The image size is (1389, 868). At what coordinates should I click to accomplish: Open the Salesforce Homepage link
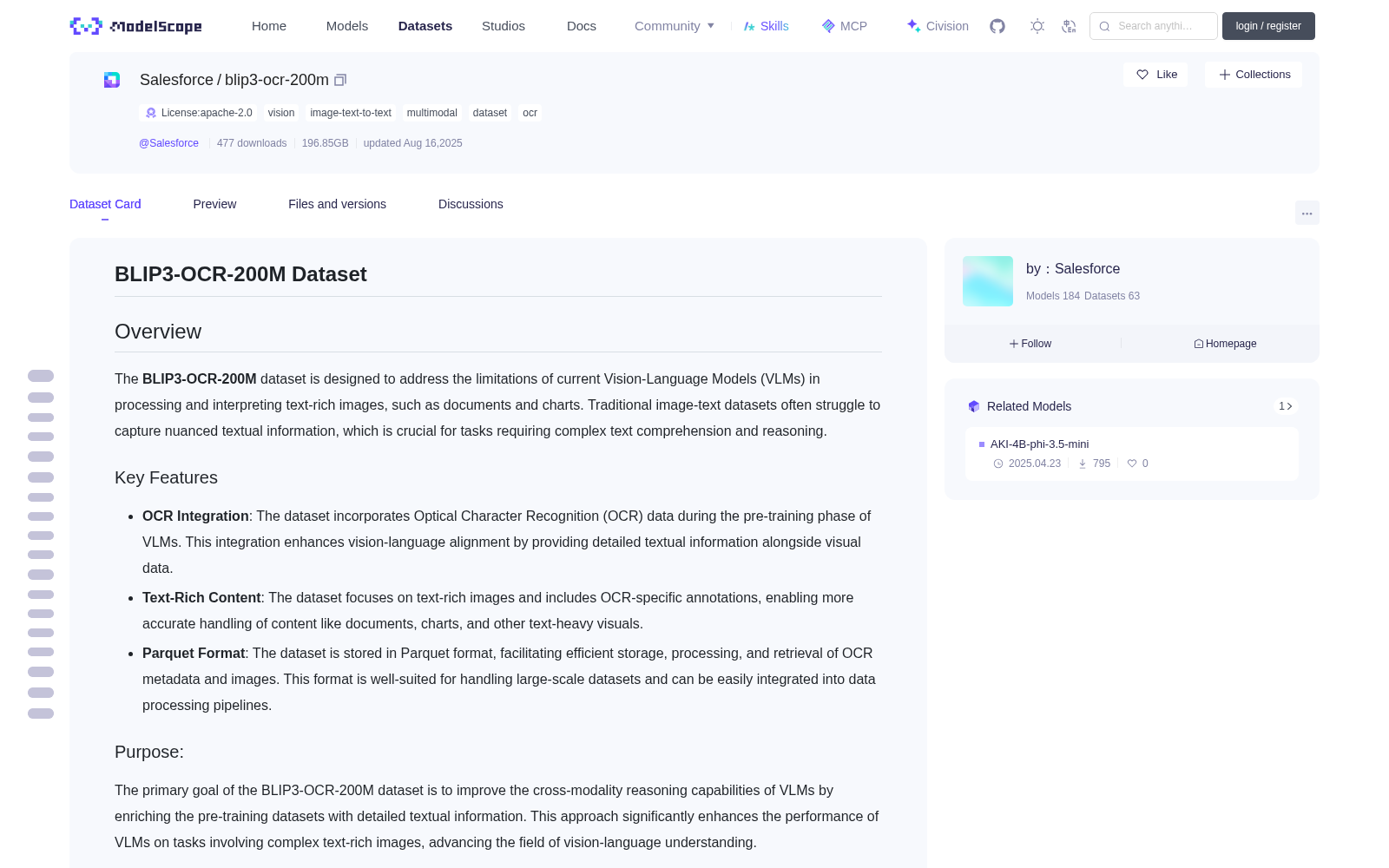tap(1225, 344)
